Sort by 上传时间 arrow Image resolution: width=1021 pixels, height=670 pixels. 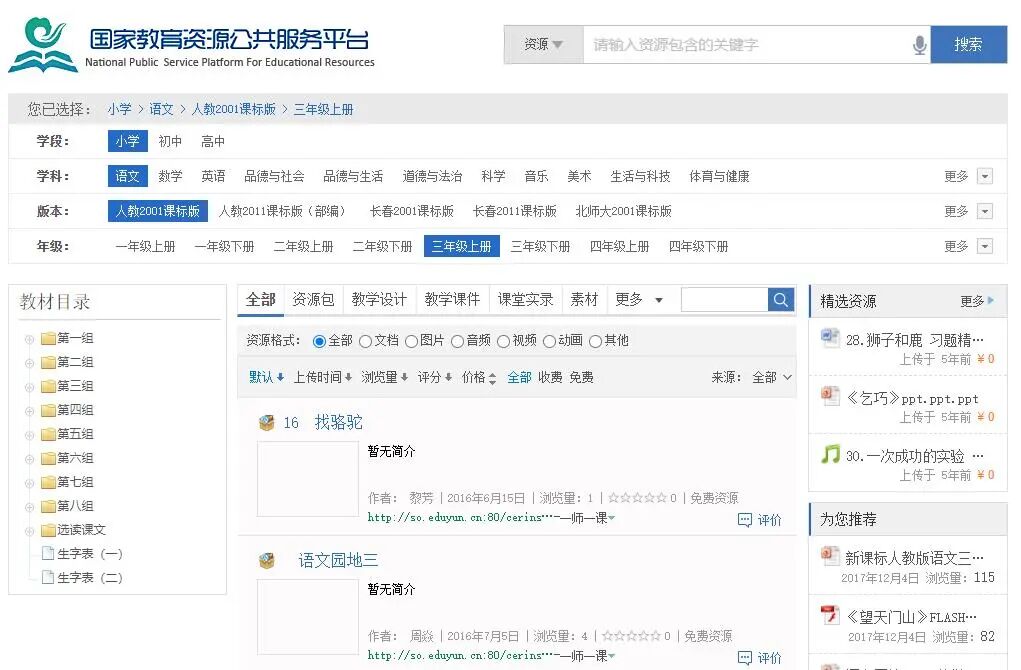pyautogui.click(x=348, y=377)
